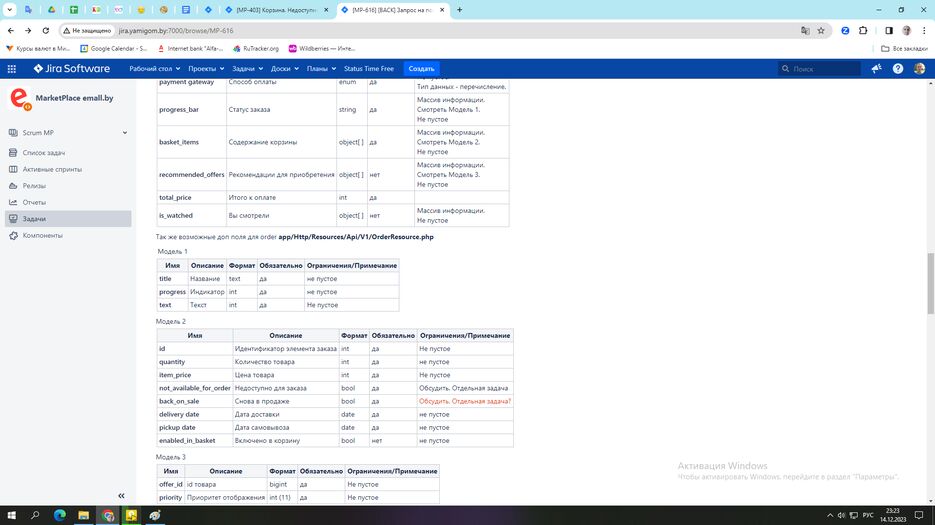Open a new browser tab

point(459,10)
